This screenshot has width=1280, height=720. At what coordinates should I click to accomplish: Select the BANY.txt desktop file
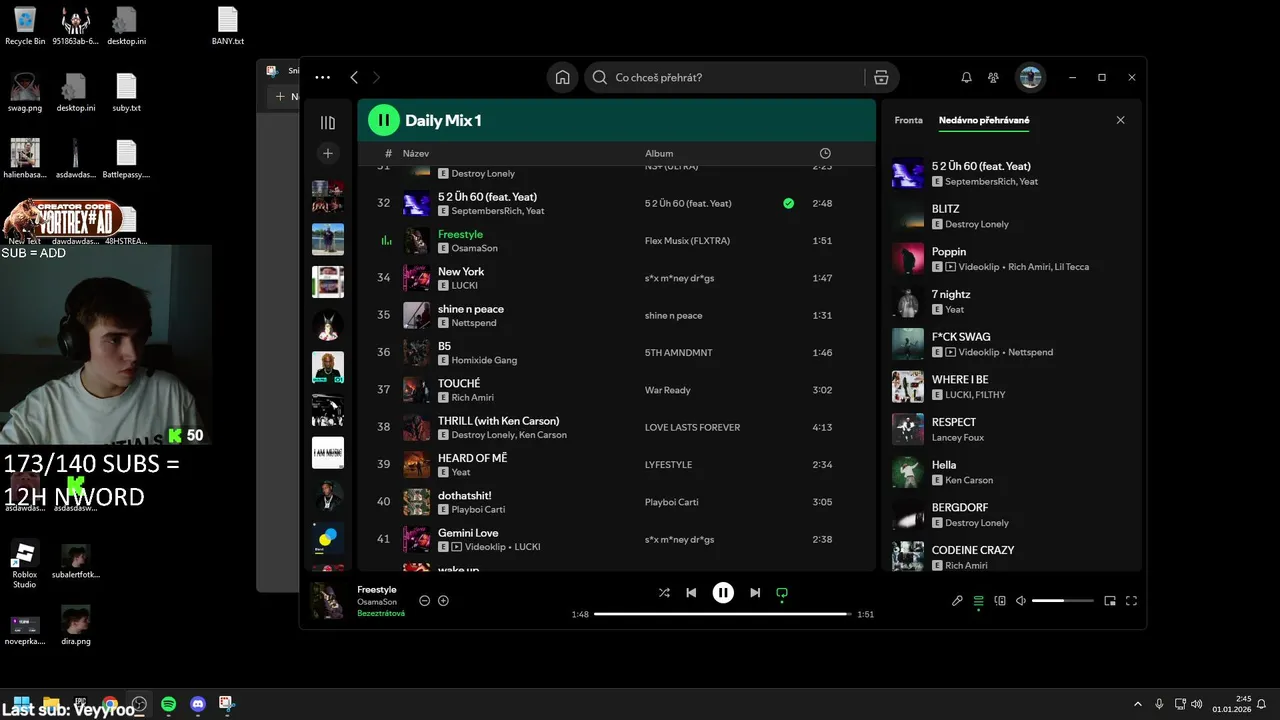click(x=228, y=26)
